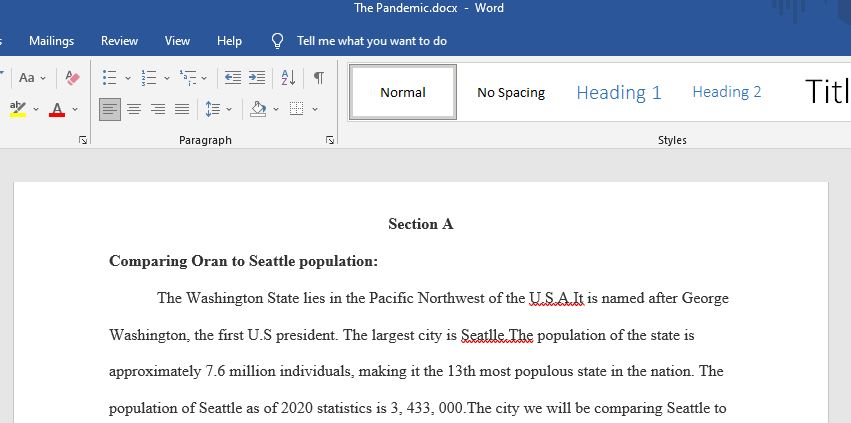This screenshot has width=851, height=423.
Task: Apply the Normal style
Action: click(x=403, y=92)
